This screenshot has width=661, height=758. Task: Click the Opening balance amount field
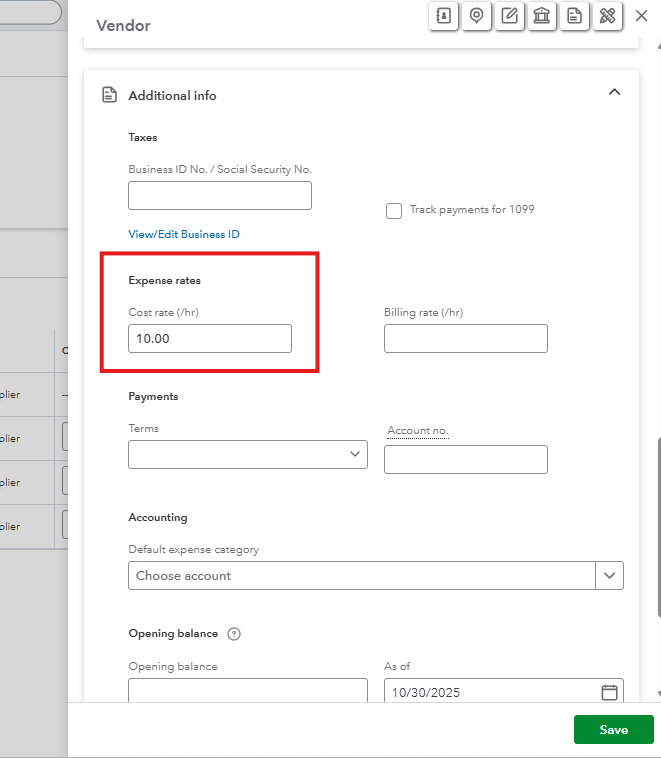point(248,692)
